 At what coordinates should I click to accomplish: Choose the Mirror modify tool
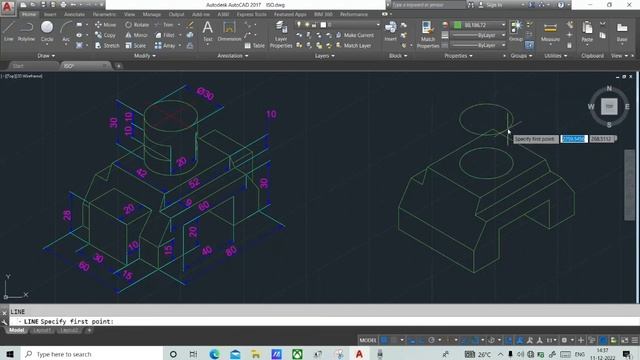tap(136, 35)
